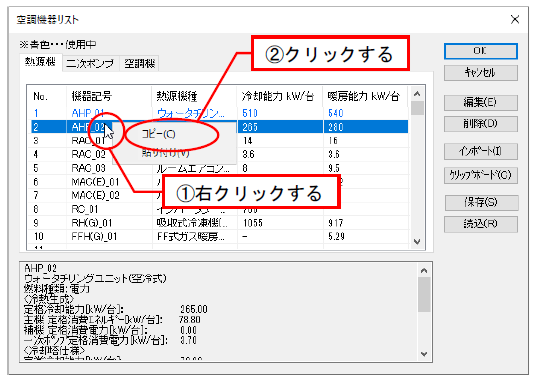This screenshot has width=534, height=380.
Task: Click the 燃料種類: 電力 line in details
Action: (x=57, y=289)
